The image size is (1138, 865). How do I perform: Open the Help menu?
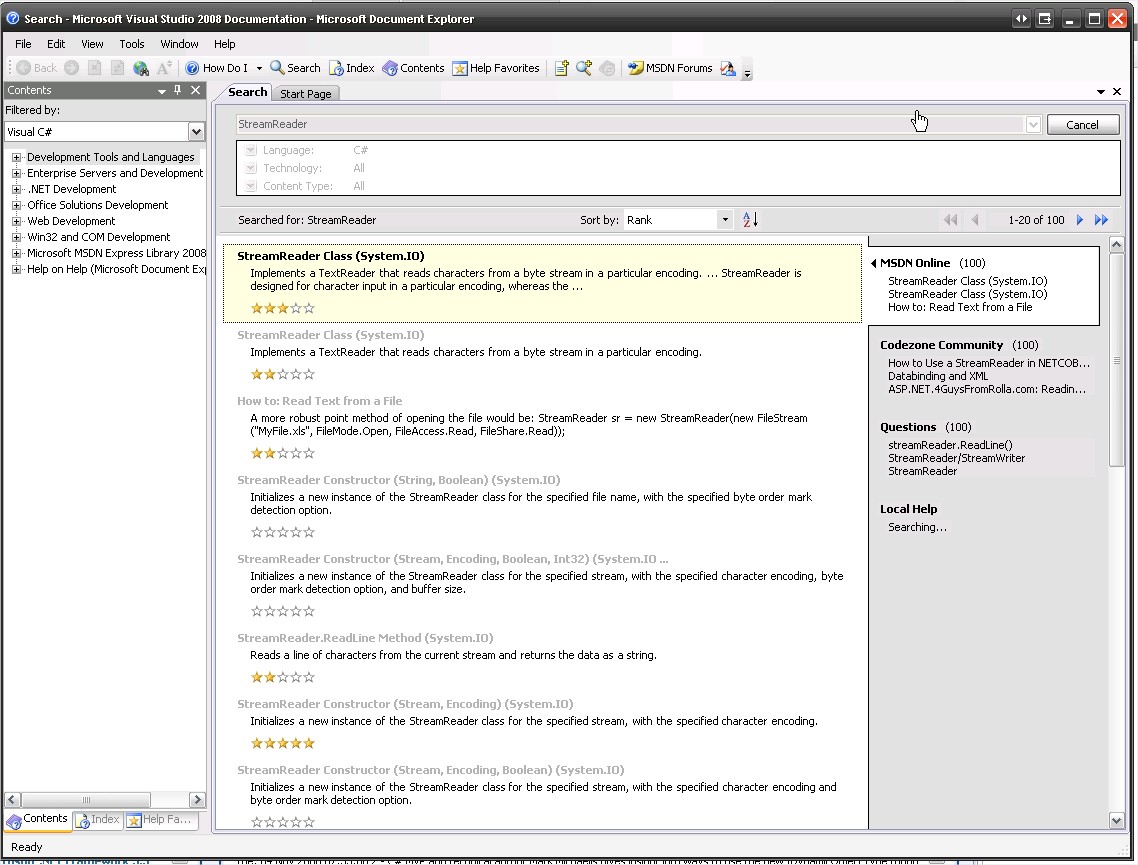tap(224, 44)
